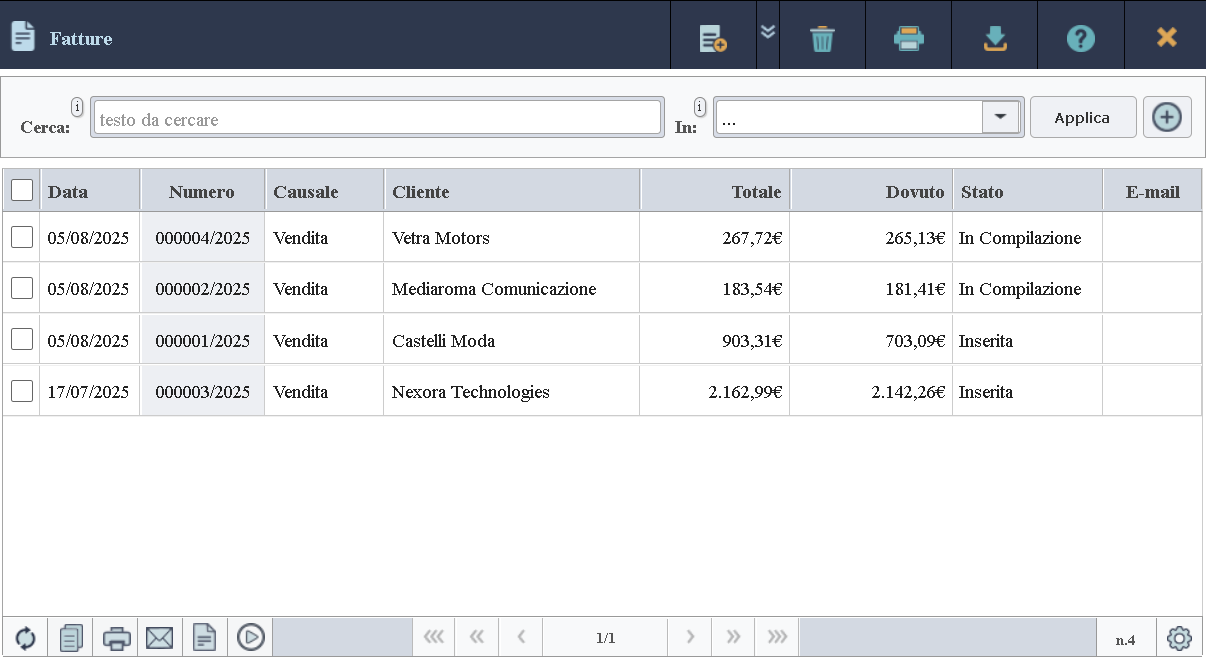
Task: Toggle the select-all checkbox in table header
Action: [22, 190]
